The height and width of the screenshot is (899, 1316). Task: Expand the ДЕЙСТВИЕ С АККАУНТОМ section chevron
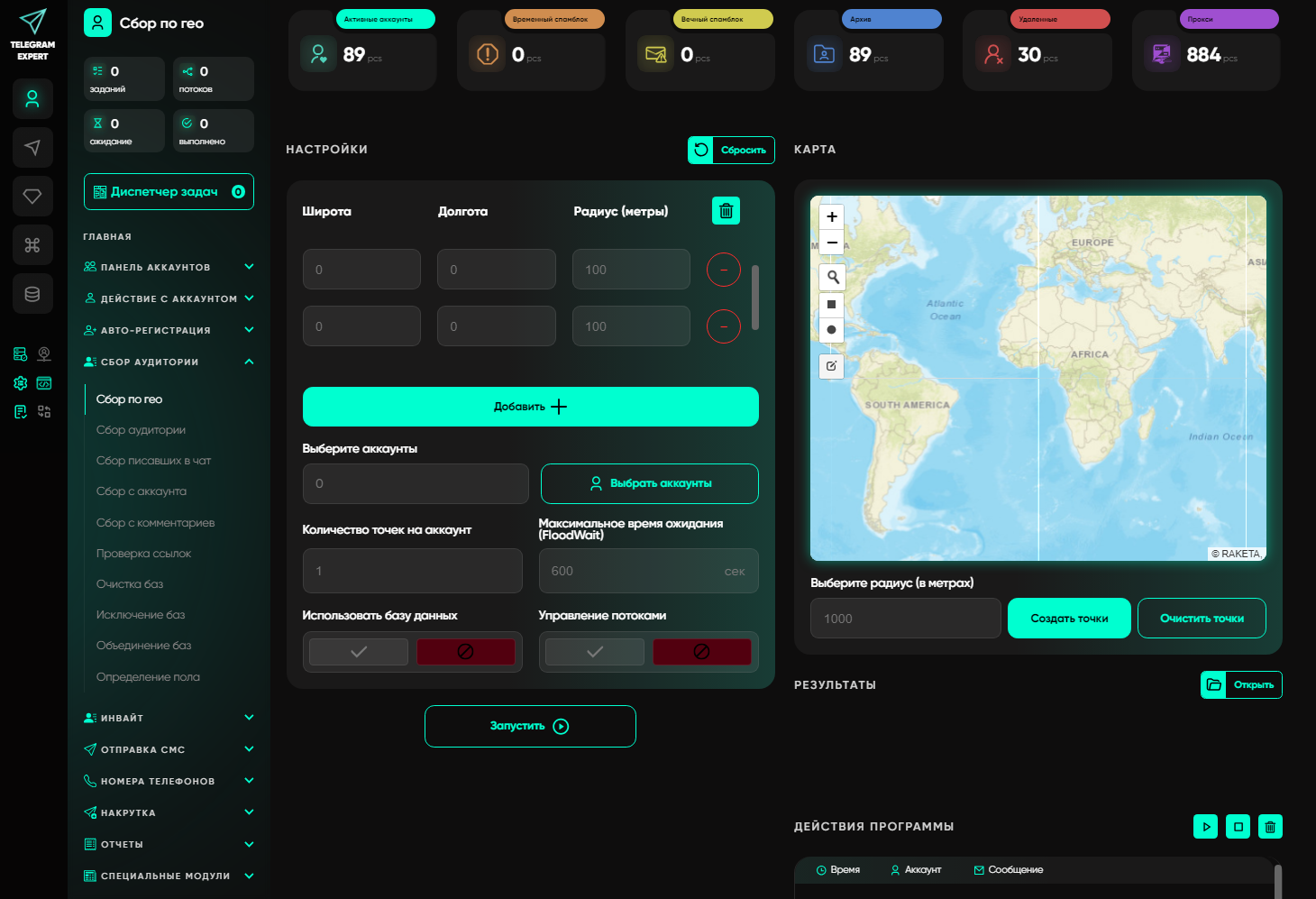point(250,298)
